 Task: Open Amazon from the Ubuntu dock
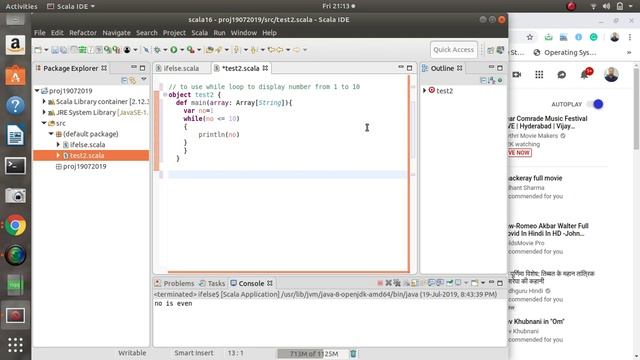click(15, 45)
